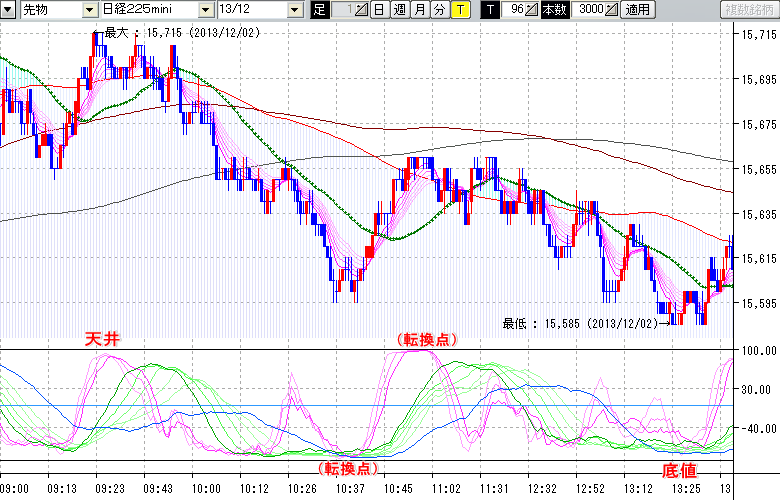
Task: Select the 日 daily timeframe button
Action: [x=379, y=9]
